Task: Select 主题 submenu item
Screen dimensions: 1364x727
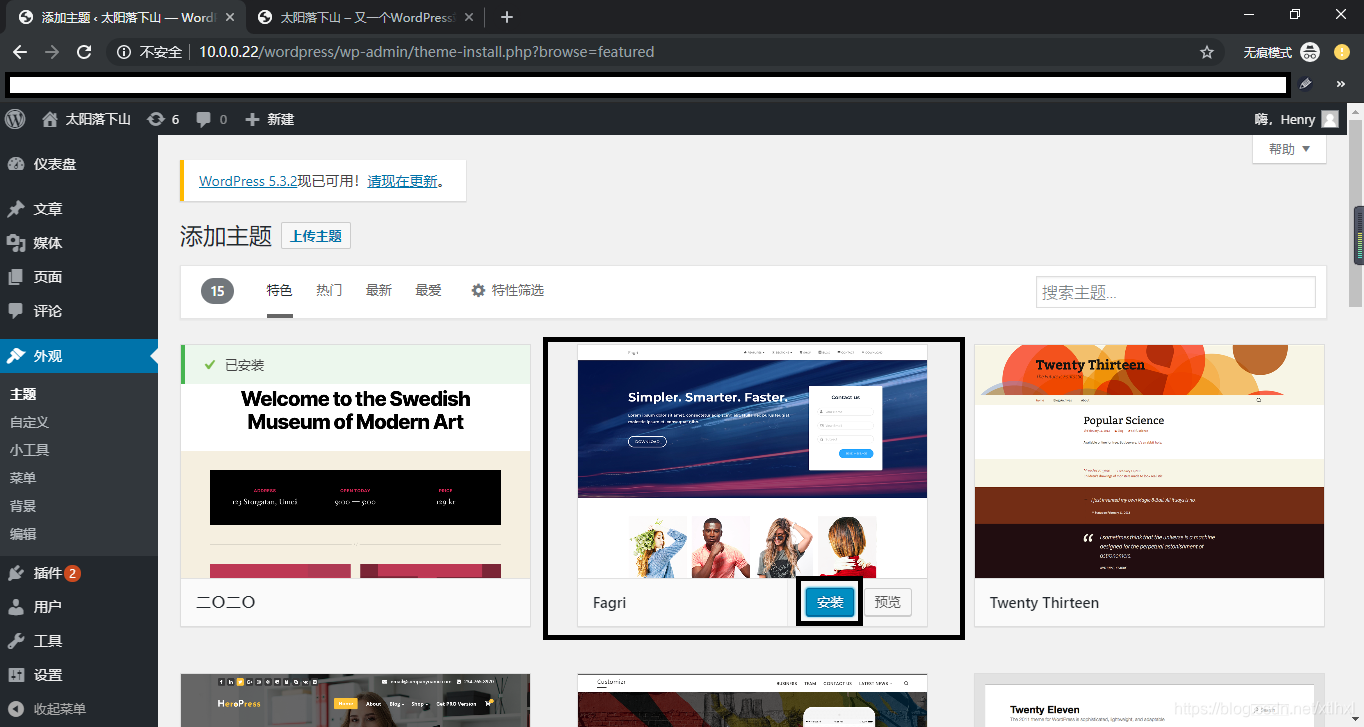Action: coord(23,394)
